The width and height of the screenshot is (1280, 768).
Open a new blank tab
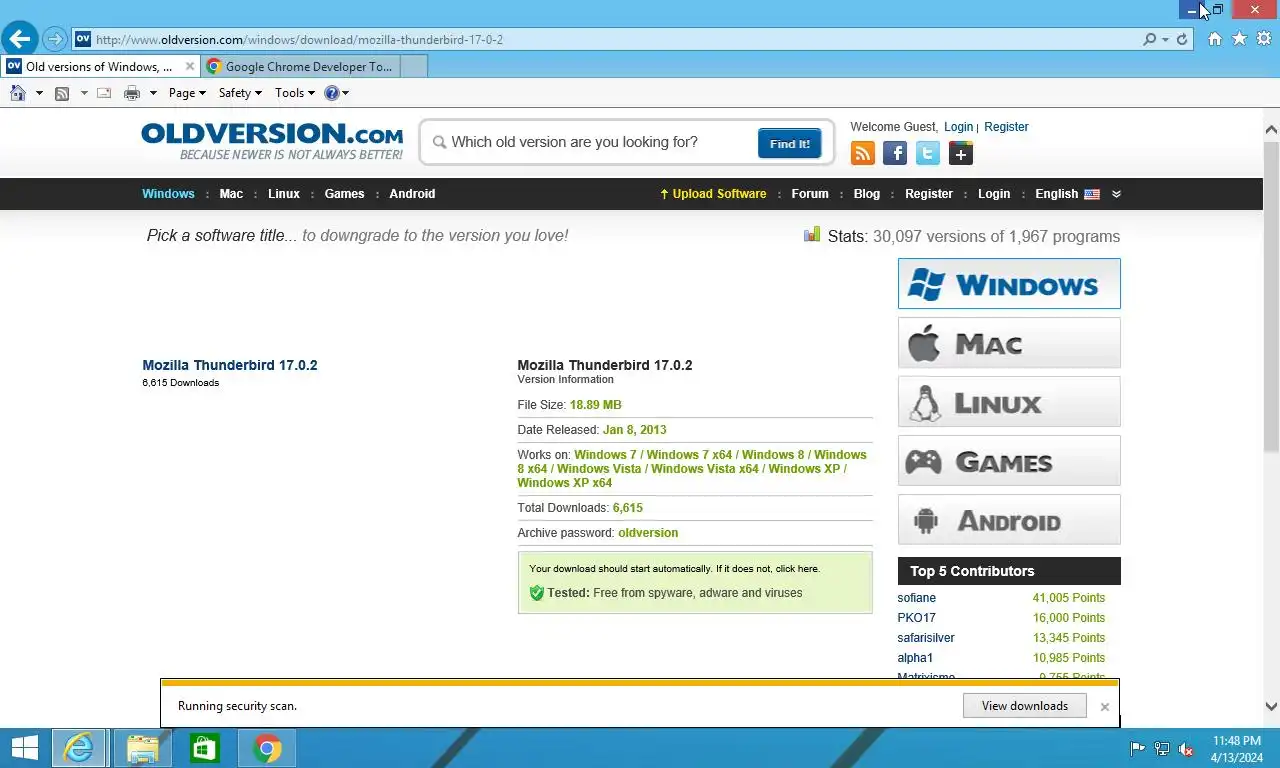[x=413, y=67]
